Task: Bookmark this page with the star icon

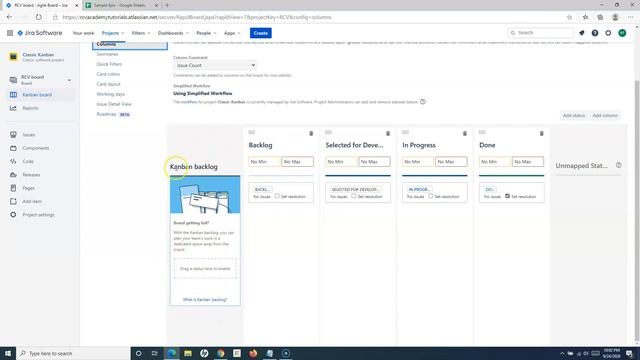Action: [x=569, y=17]
